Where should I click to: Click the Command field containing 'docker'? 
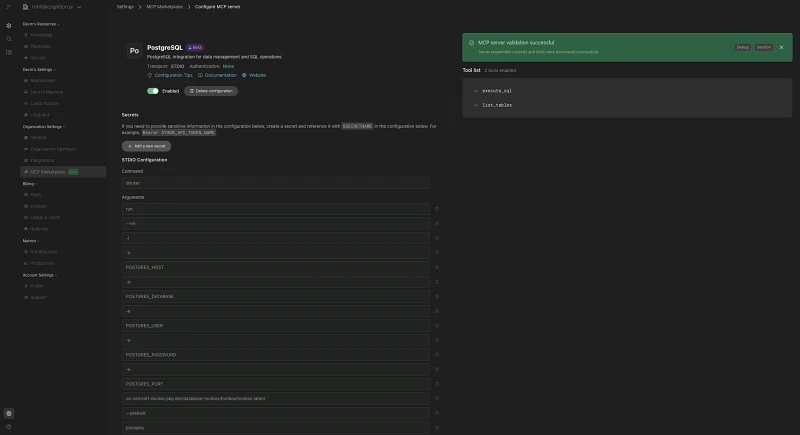click(x=276, y=183)
